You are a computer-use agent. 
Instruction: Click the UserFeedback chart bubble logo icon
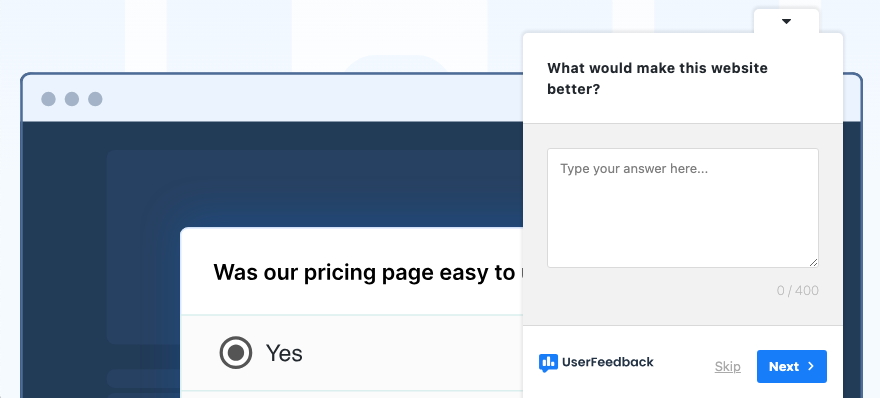(548, 363)
